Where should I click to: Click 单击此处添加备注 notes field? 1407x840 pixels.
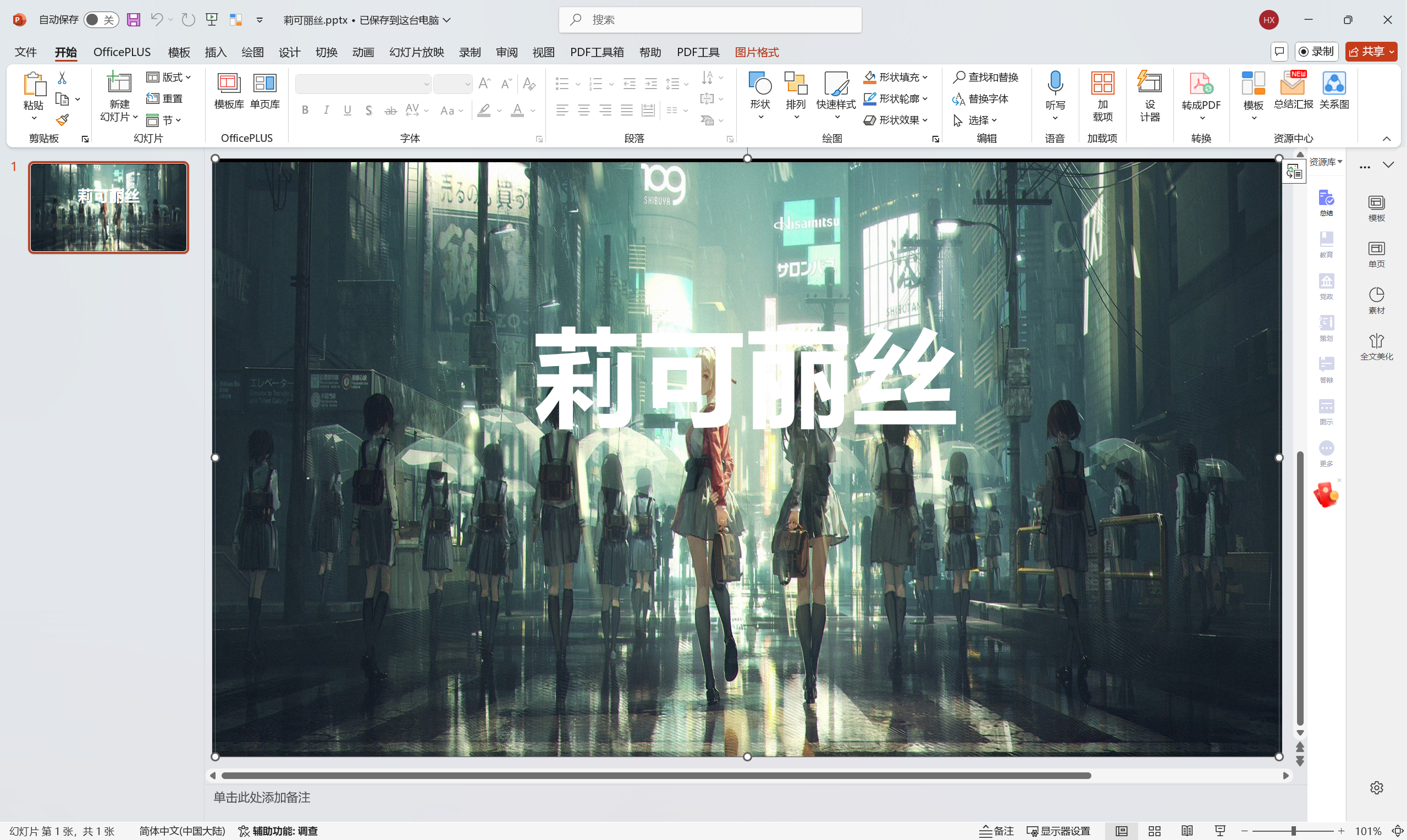pyautogui.click(x=262, y=797)
